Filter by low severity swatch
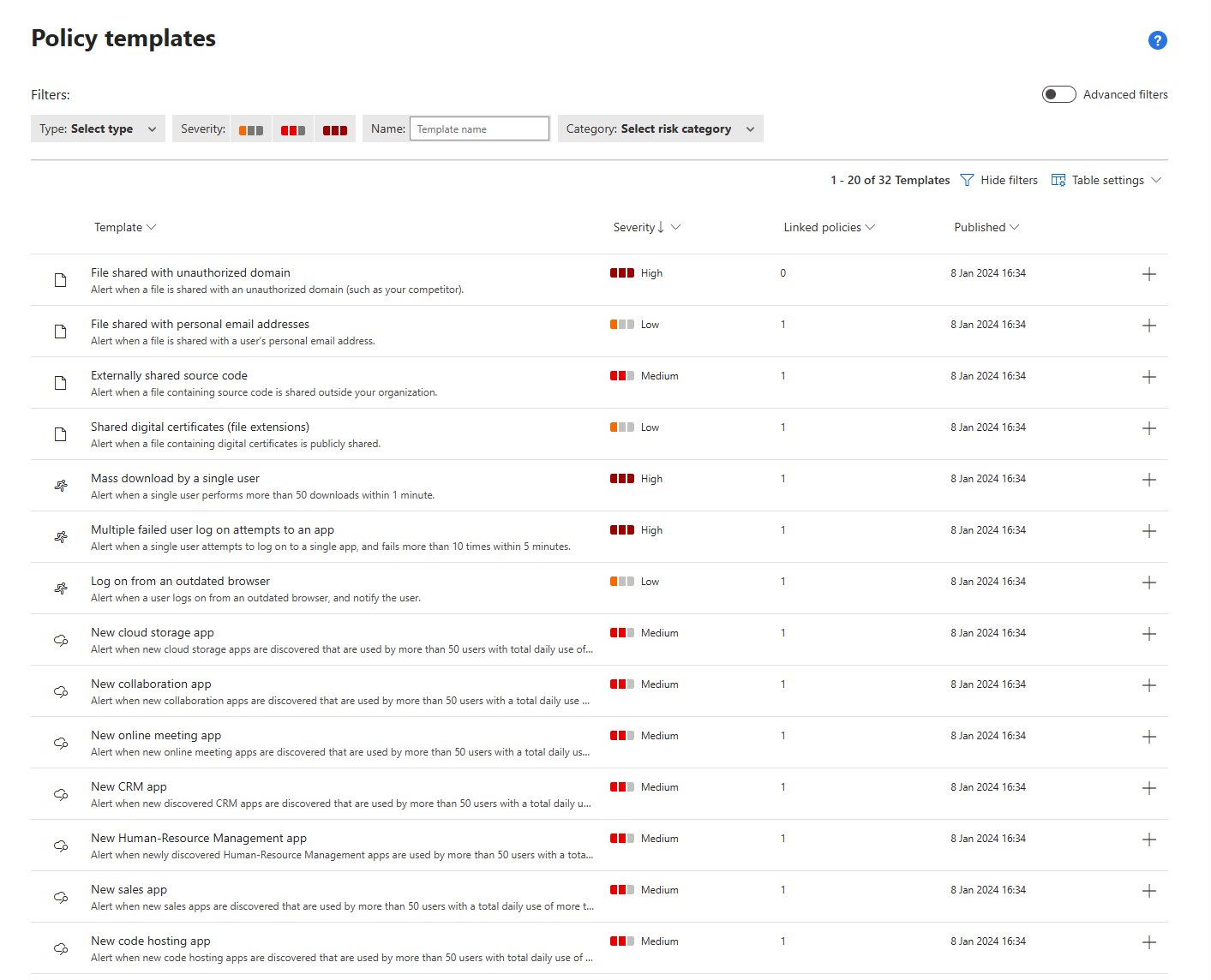 (x=251, y=129)
